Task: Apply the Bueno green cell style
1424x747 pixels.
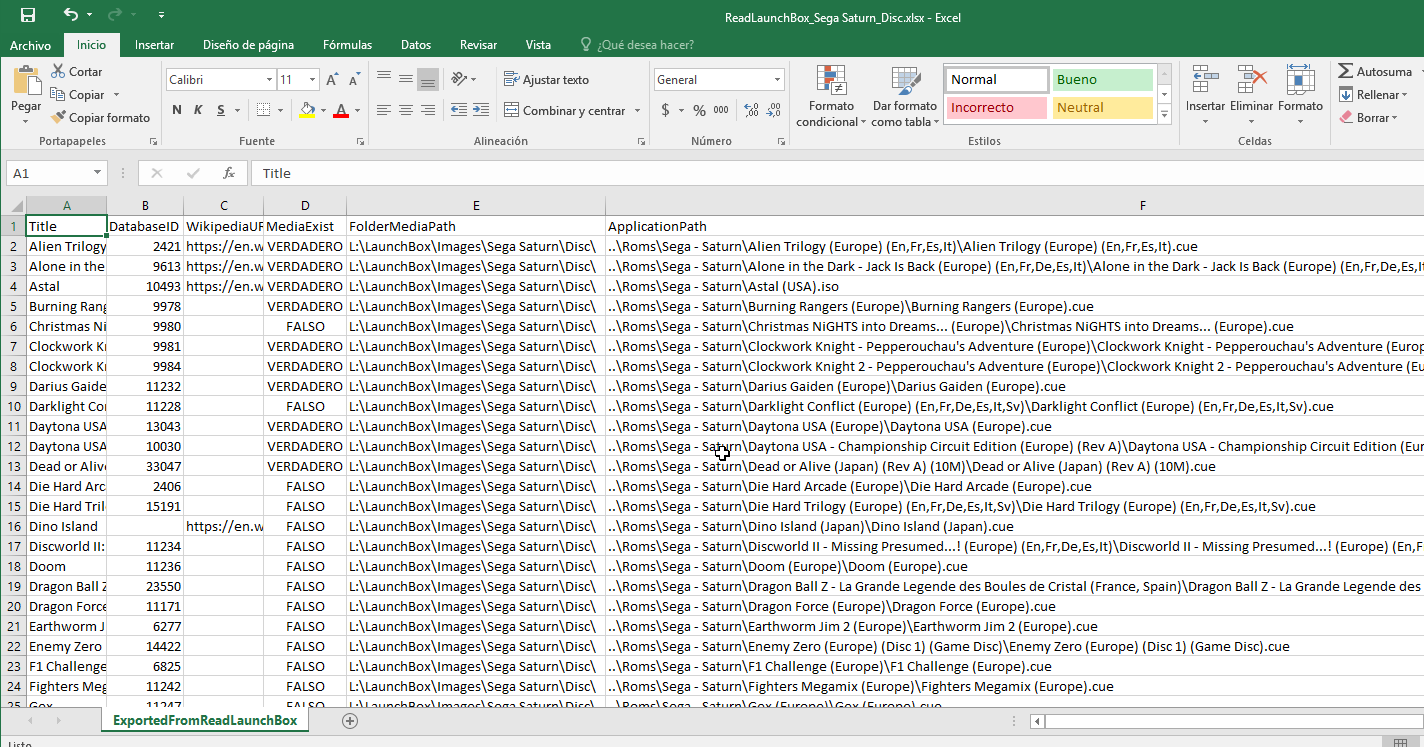Action: [1101, 79]
